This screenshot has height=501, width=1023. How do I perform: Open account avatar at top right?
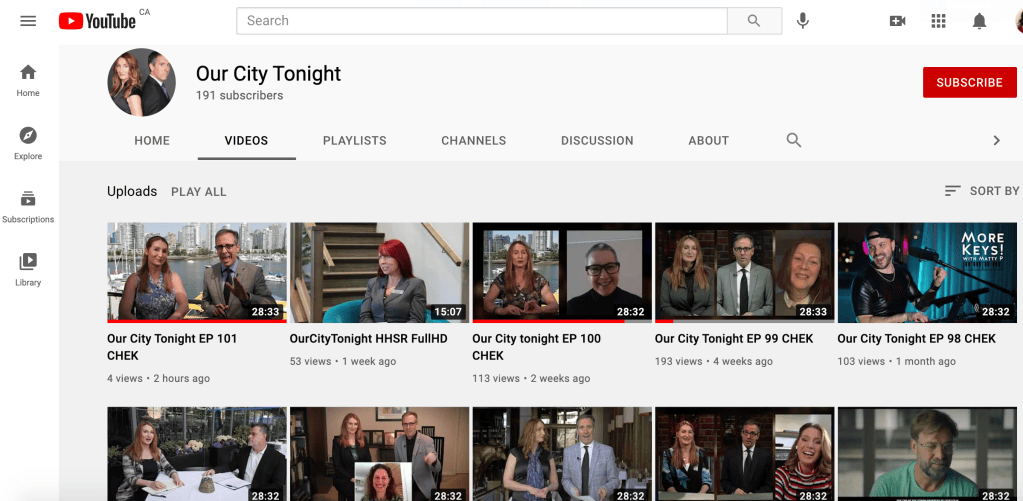coord(1019,21)
